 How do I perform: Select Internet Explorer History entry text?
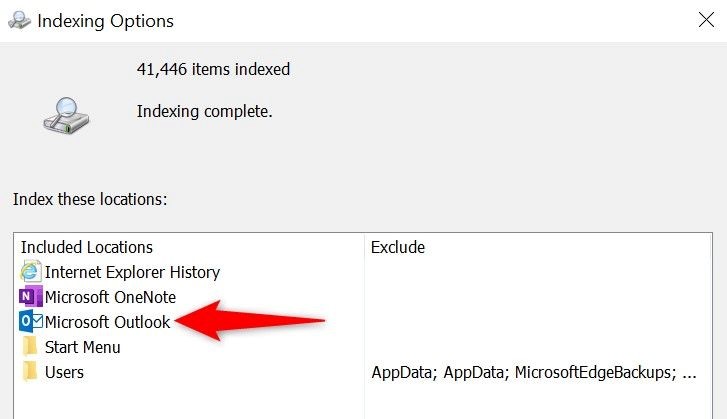coord(132,272)
